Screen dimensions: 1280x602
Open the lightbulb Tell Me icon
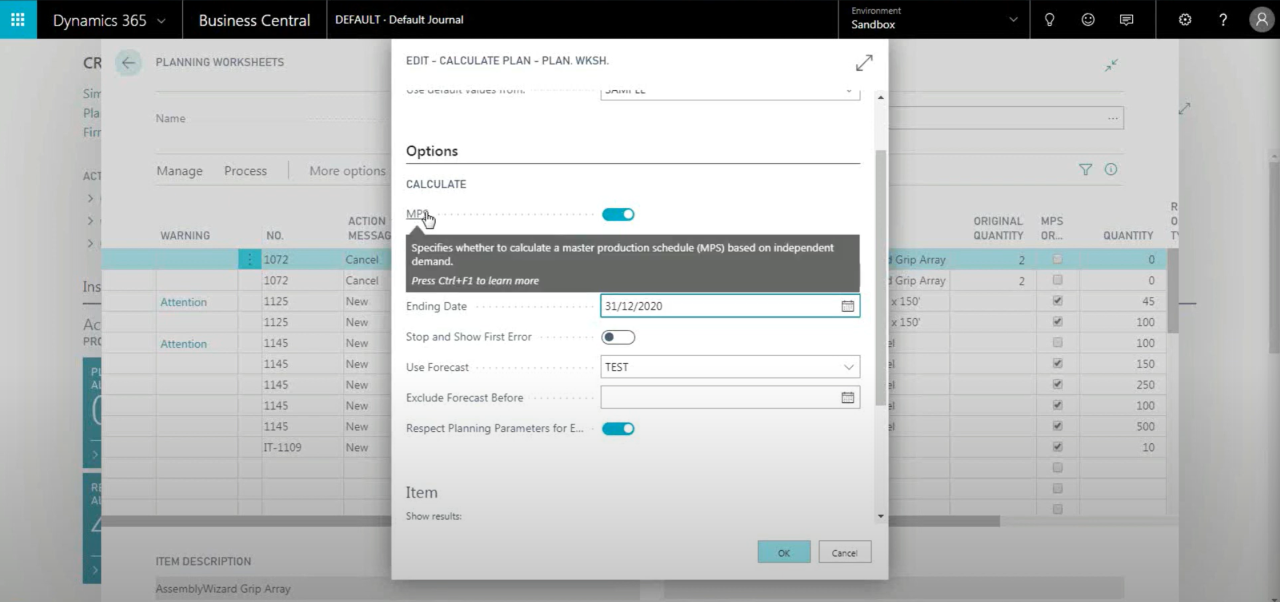[1049, 19]
